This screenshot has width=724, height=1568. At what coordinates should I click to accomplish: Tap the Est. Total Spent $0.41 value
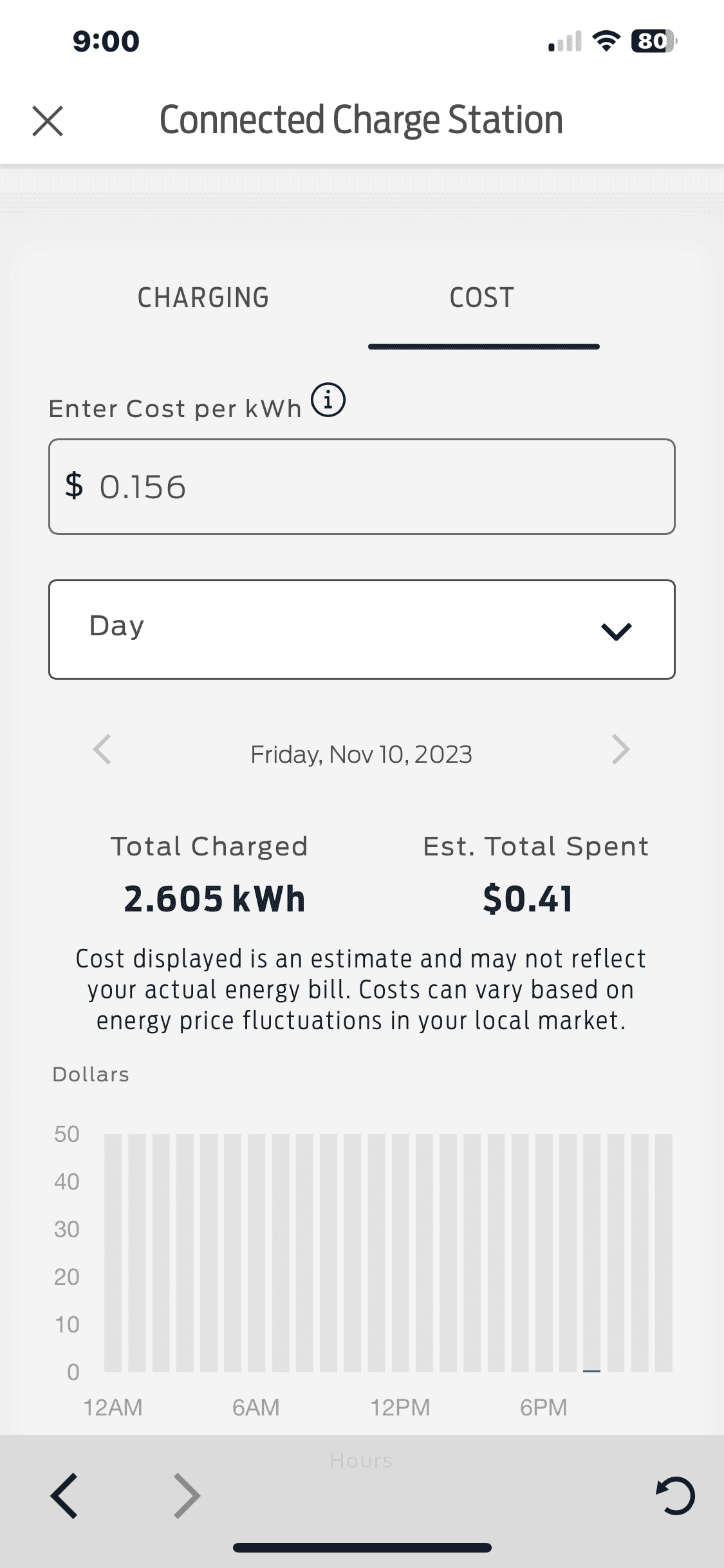(528, 899)
